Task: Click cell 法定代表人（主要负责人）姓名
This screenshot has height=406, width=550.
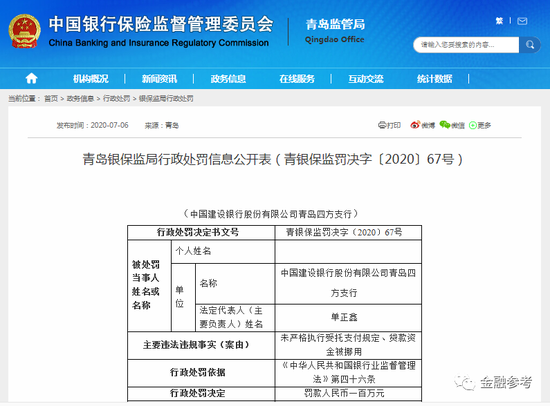Action: [235, 317]
